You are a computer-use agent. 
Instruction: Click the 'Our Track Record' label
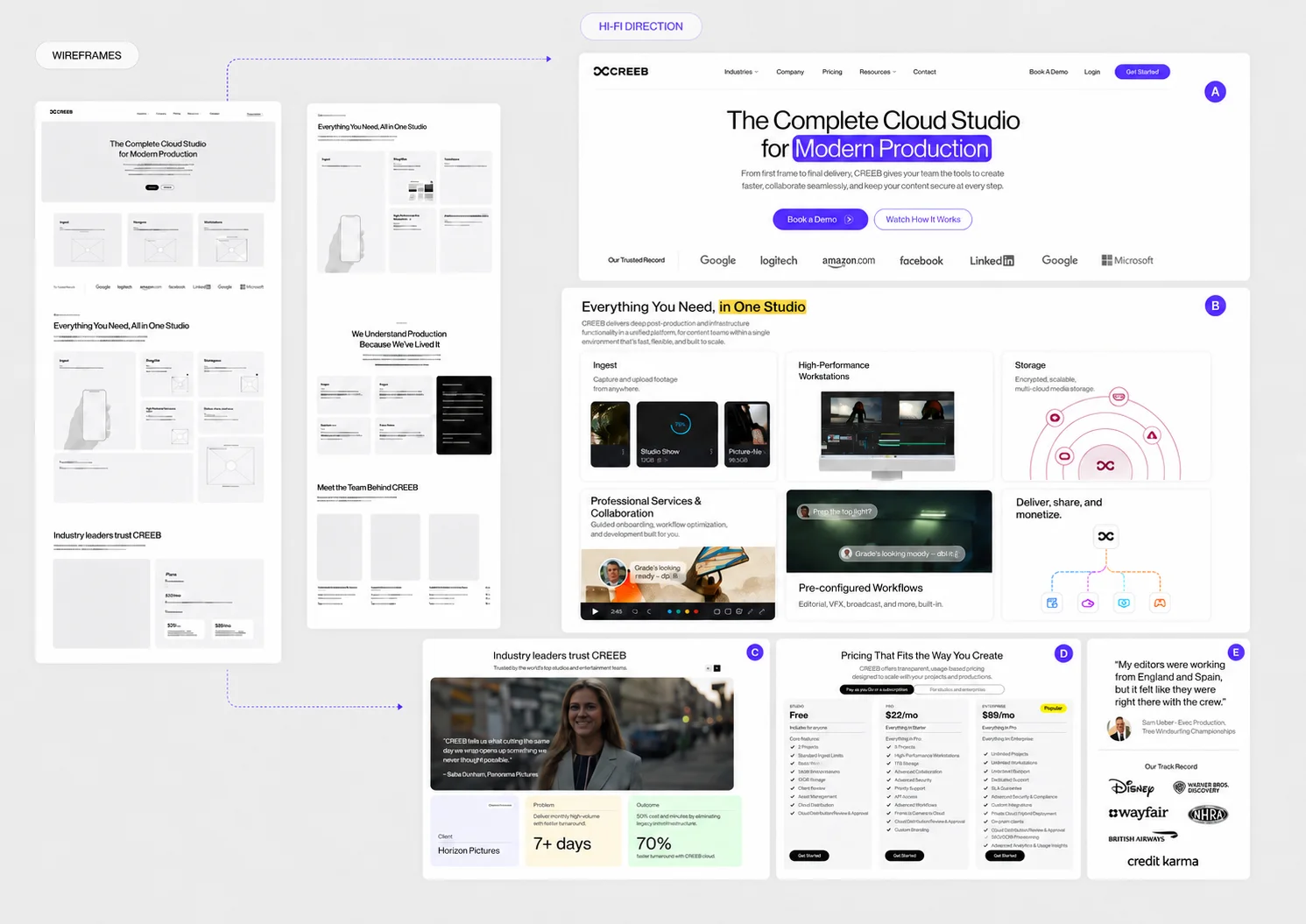[1171, 766]
